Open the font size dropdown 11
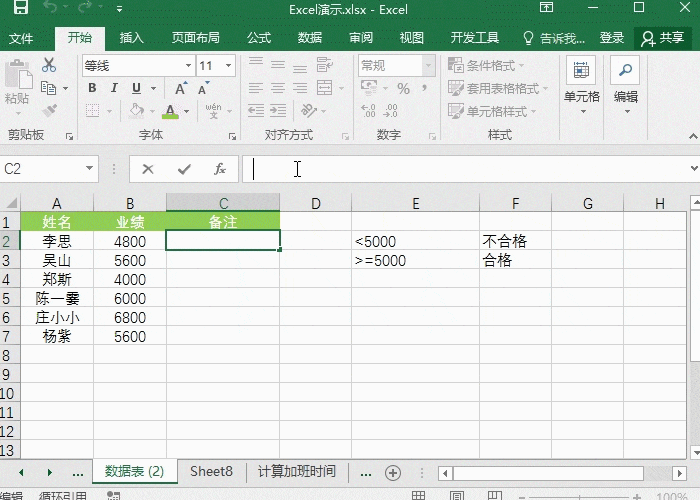Screen dimensions: 700x500 (x=229, y=66)
